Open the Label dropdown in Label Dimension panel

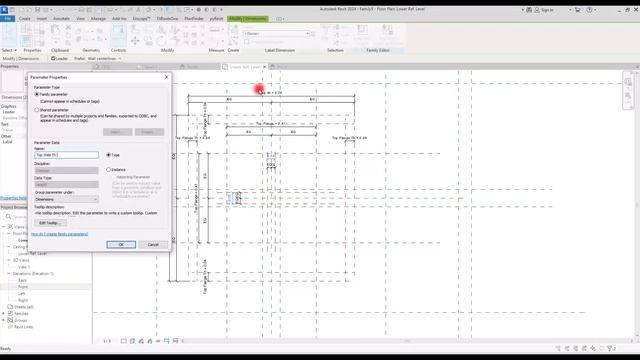point(277,33)
